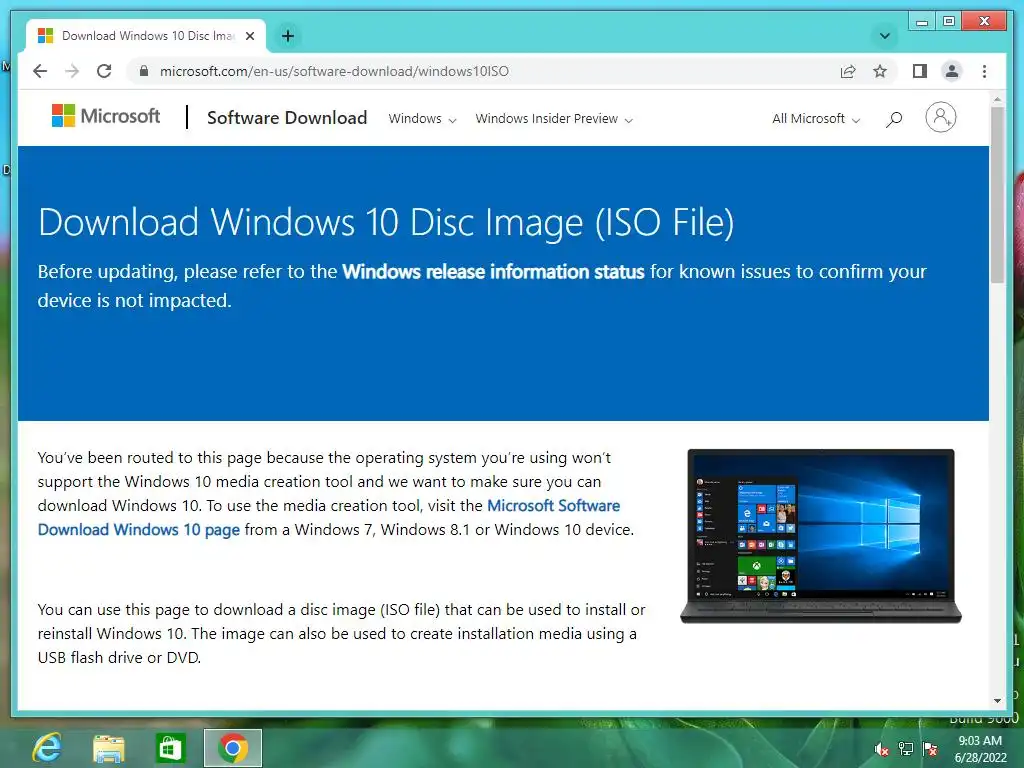
Task: Open the Software Download link
Action: (x=287, y=118)
